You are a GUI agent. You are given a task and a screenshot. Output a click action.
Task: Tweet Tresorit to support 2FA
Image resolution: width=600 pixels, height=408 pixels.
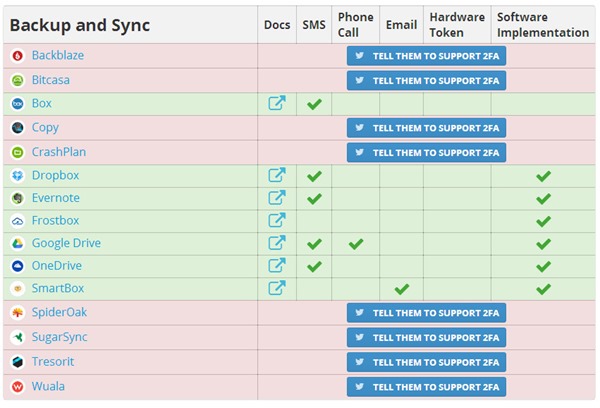point(426,361)
